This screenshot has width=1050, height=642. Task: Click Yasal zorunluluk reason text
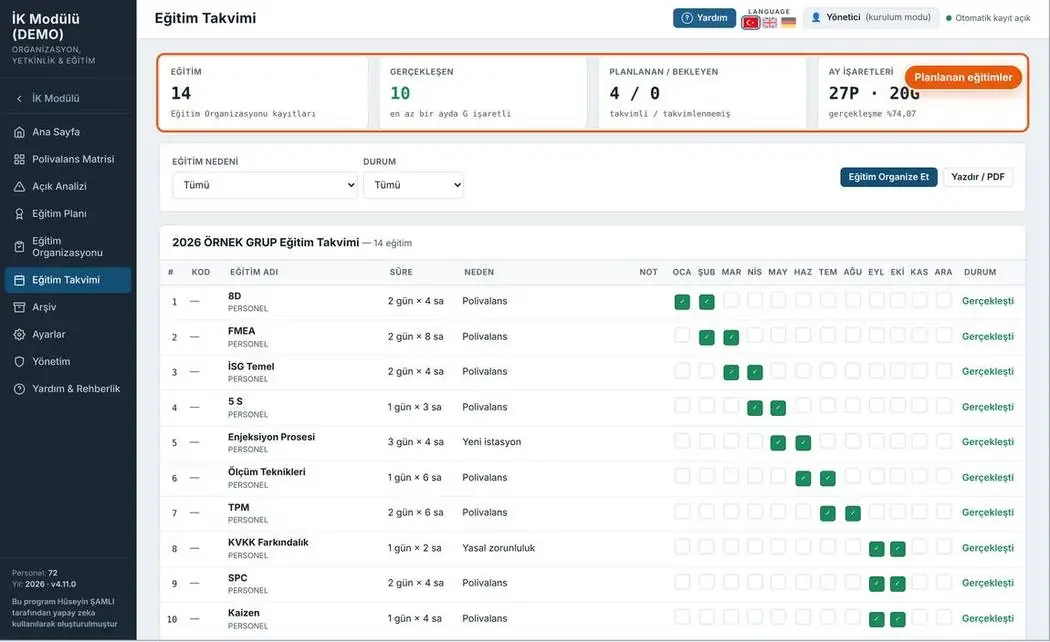click(x=499, y=548)
